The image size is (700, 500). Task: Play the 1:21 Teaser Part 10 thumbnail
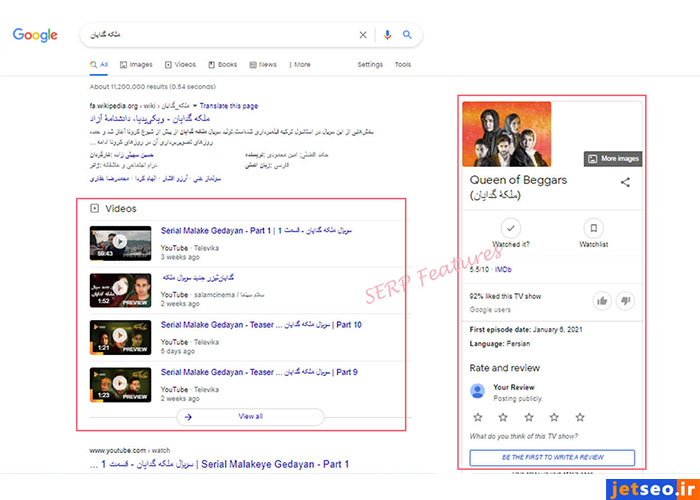click(x=121, y=338)
